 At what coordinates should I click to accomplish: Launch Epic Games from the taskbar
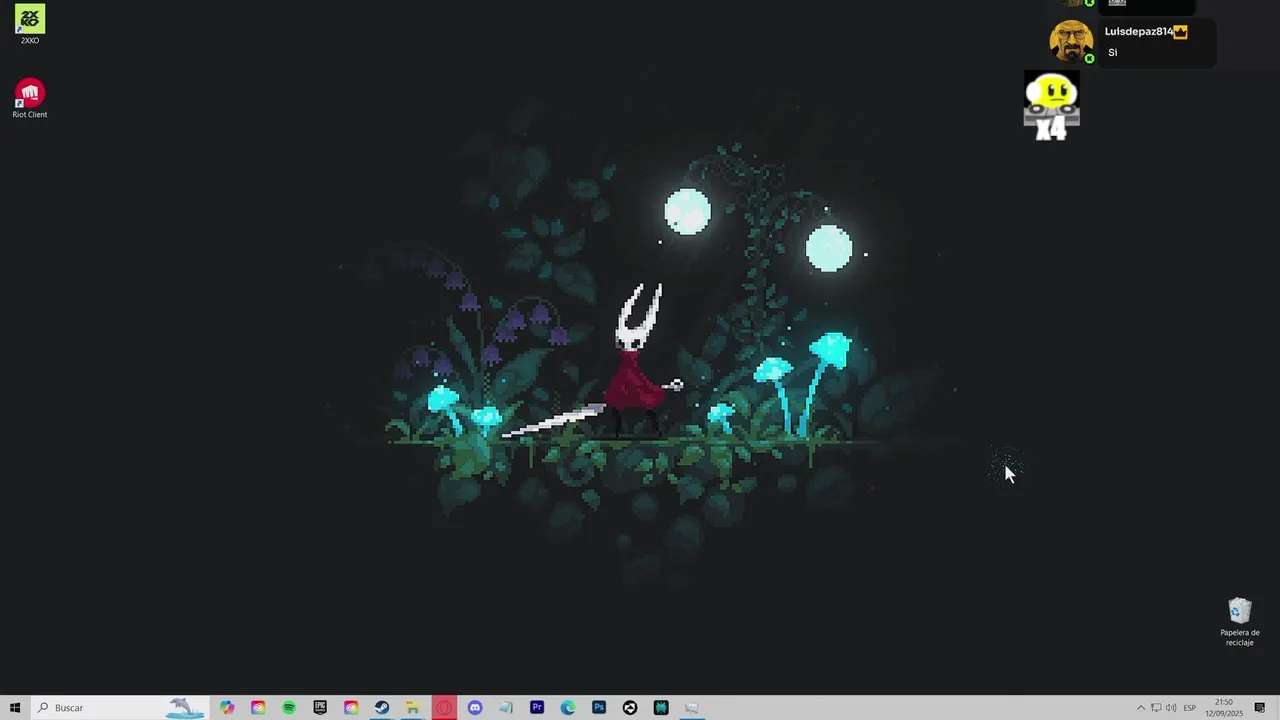[320, 708]
